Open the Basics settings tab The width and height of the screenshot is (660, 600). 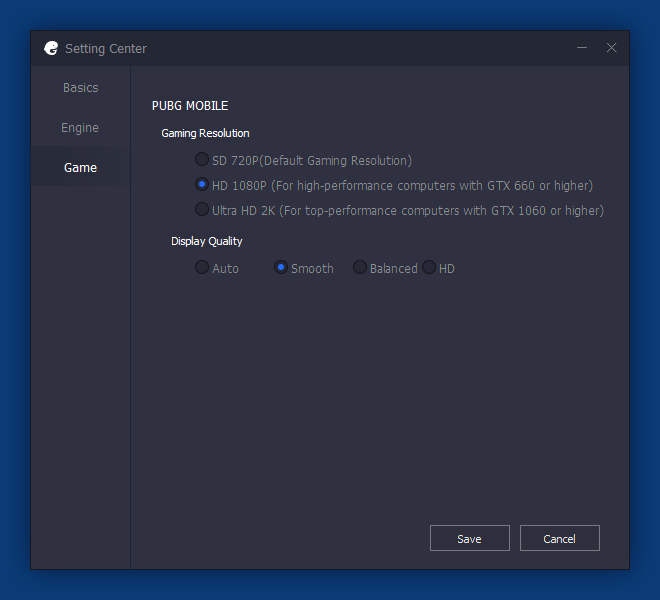click(x=80, y=88)
